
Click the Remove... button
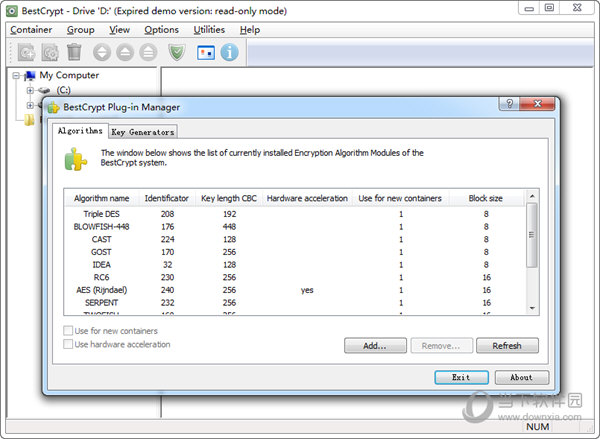click(441, 346)
